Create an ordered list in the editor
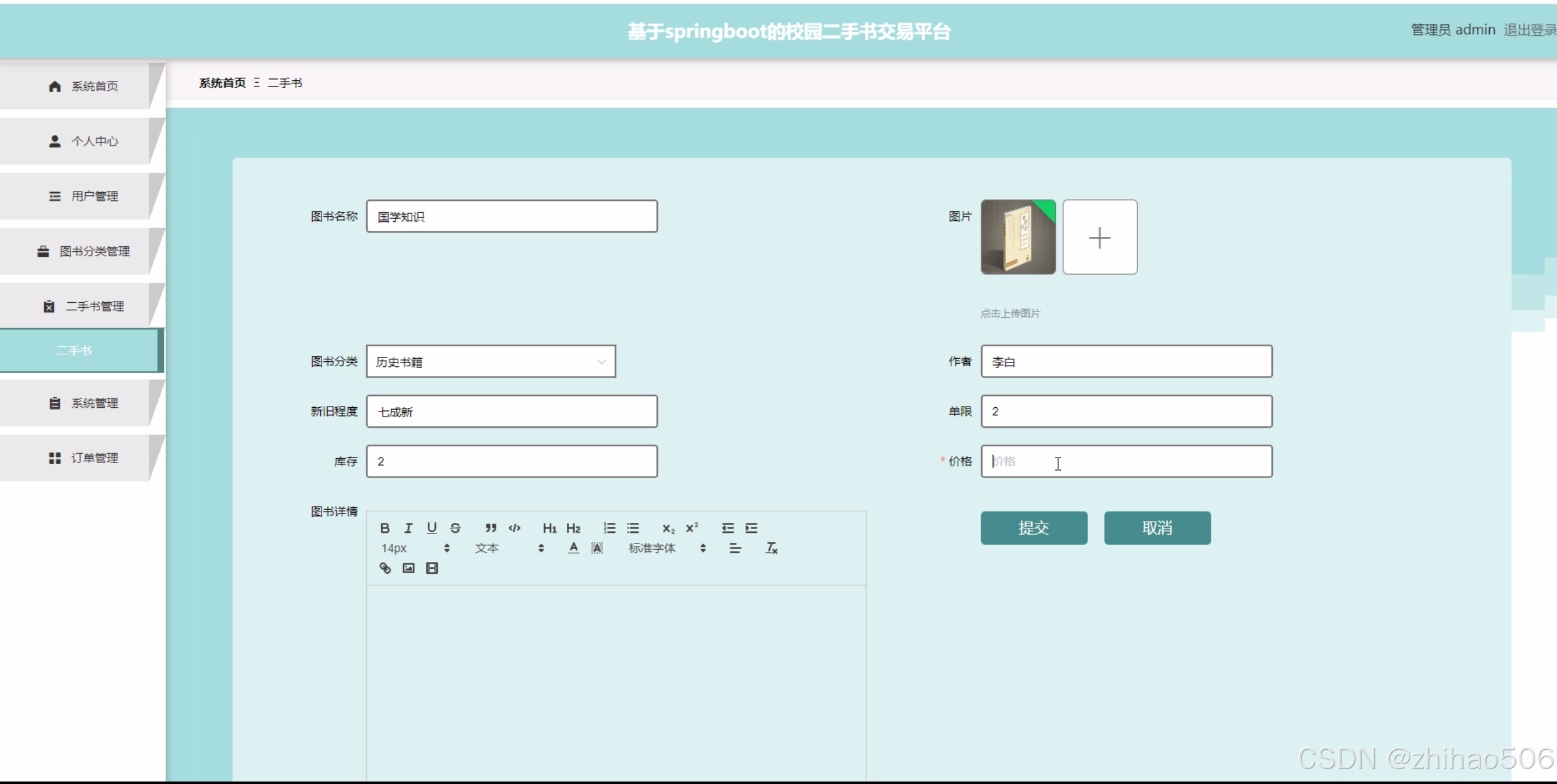Viewport: 1557px width, 784px height. (x=609, y=528)
